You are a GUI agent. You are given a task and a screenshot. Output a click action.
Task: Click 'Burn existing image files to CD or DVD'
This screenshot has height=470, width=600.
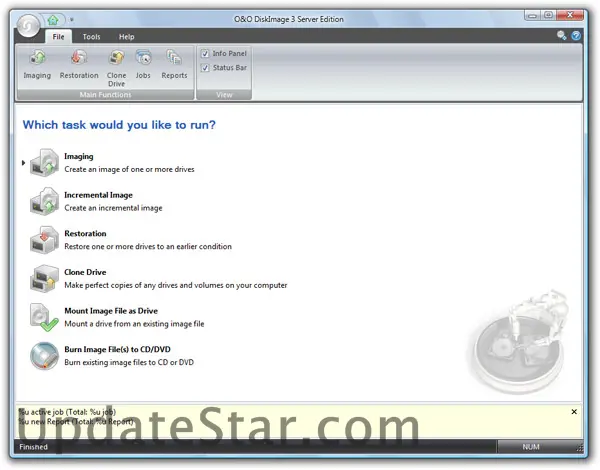129,362
